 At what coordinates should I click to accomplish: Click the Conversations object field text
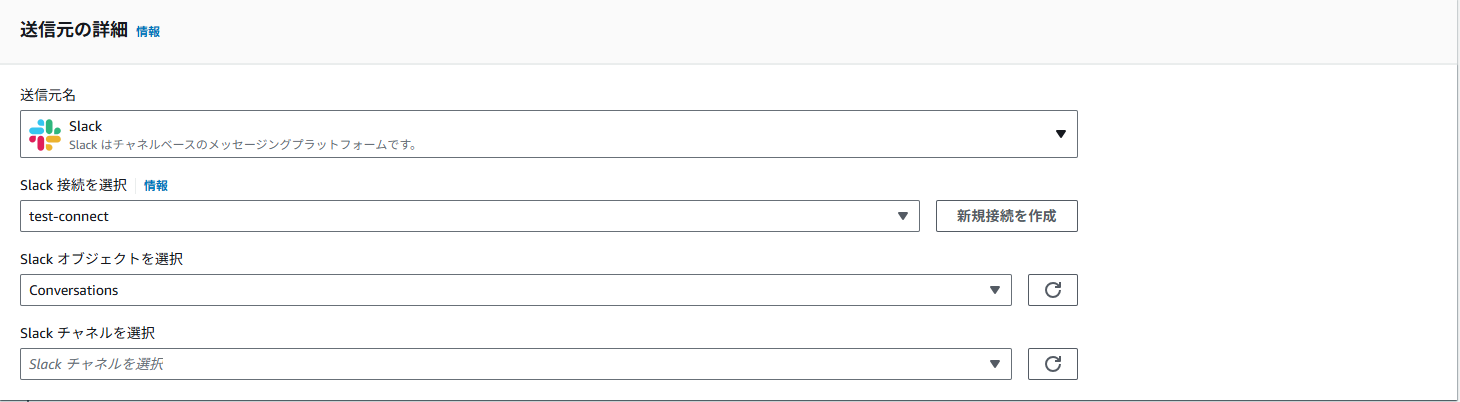74,290
